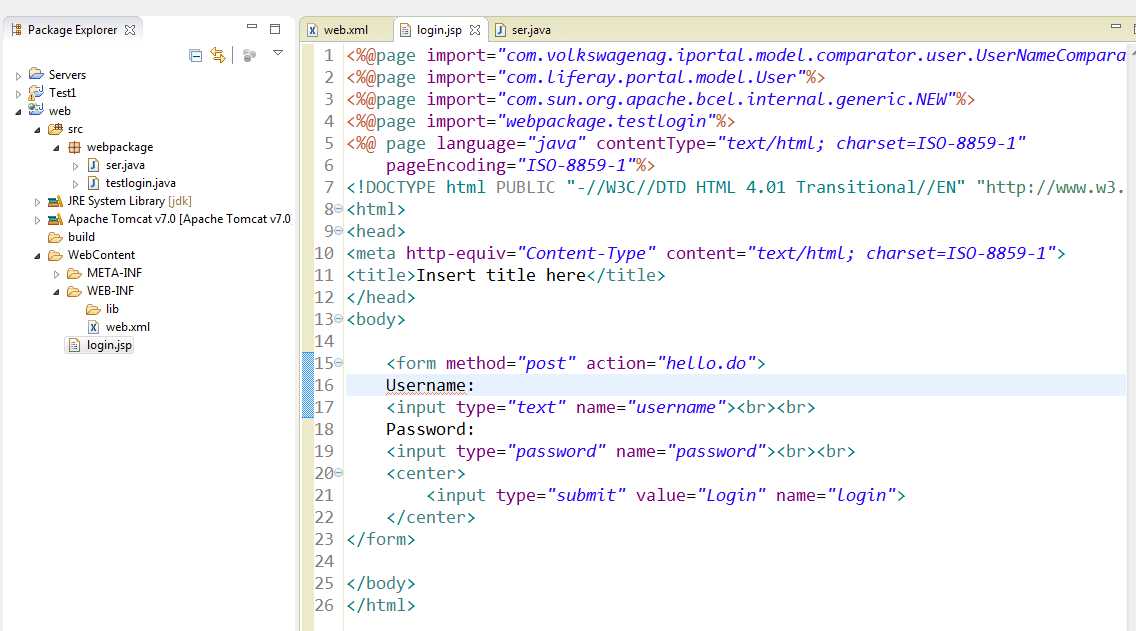This screenshot has width=1136, height=631.
Task: Click the "hello.do" action value
Action: click(706, 363)
